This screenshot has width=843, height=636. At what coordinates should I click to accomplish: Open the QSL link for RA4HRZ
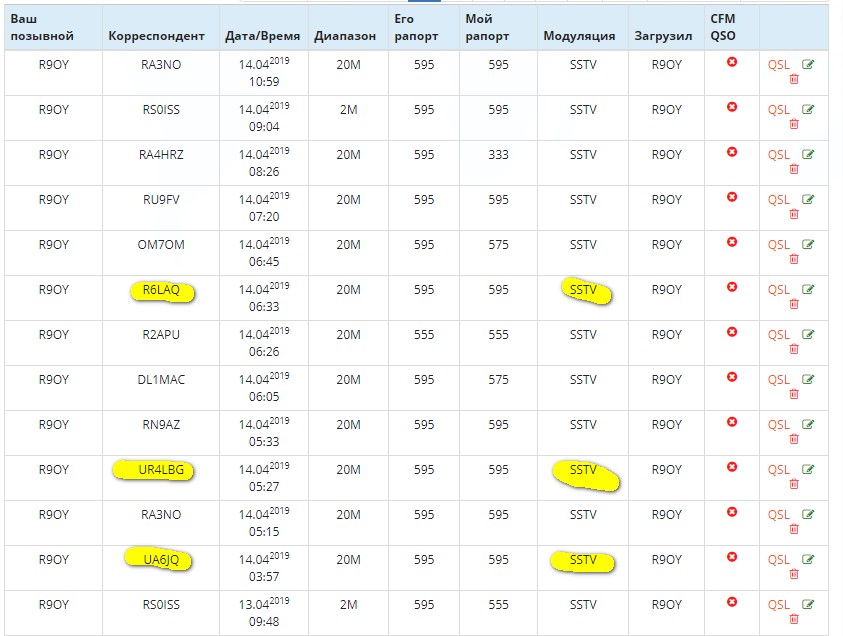[778, 155]
